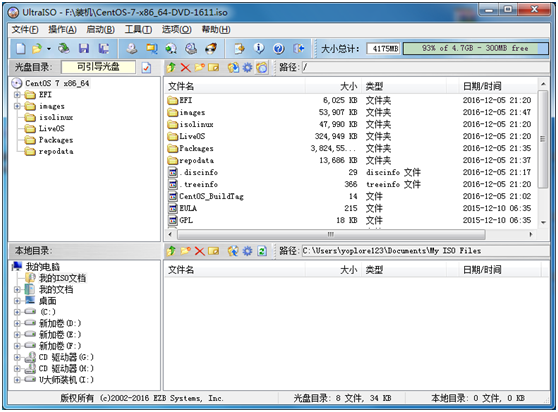The image size is (558, 412).
Task: Sort disc files by 类型 column
Action: pyautogui.click(x=404, y=86)
